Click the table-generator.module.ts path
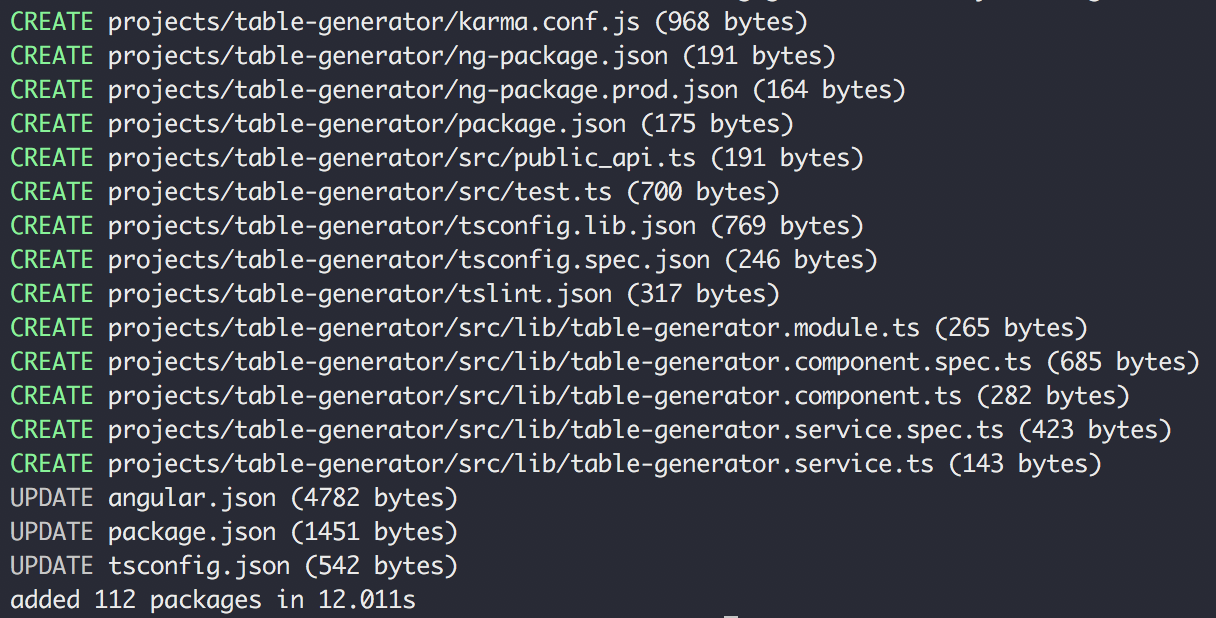This screenshot has width=1216, height=618. click(521, 328)
